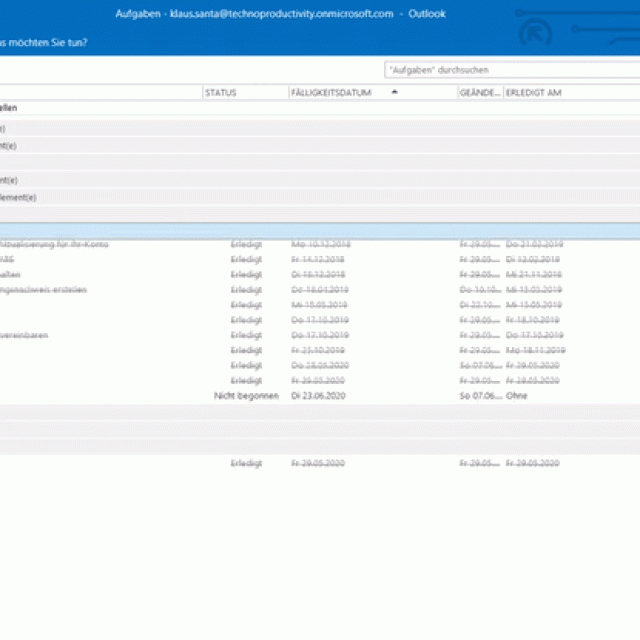This screenshot has height=640, width=640.
Task: Click completed date 'Mo 18.11.2019'
Action: click(x=536, y=350)
